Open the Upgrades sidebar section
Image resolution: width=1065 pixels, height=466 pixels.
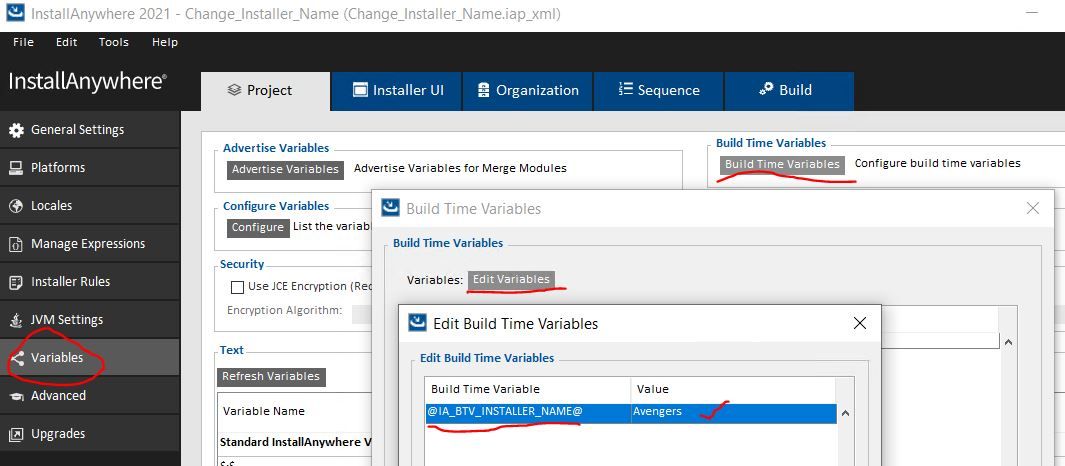click(90, 433)
